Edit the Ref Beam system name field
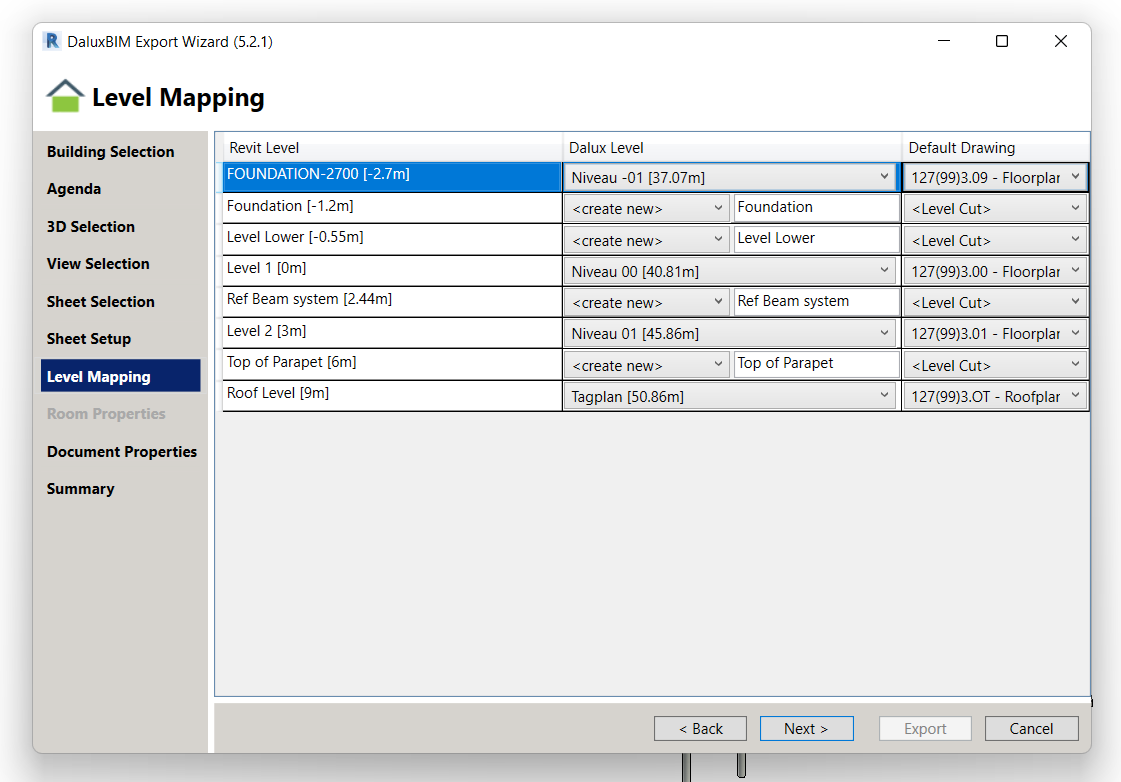 click(x=815, y=302)
